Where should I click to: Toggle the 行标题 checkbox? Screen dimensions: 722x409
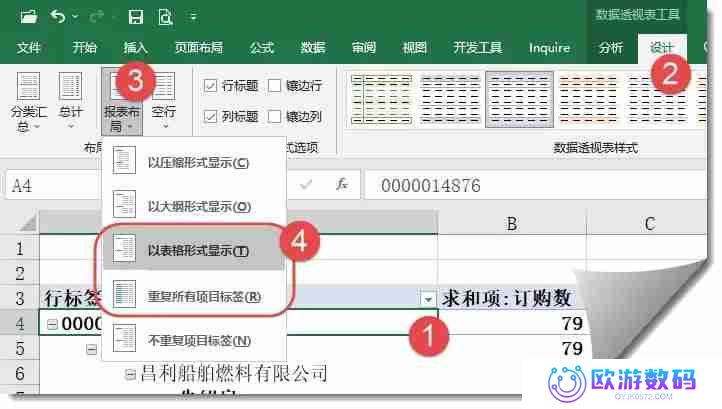pyautogui.click(x=211, y=85)
